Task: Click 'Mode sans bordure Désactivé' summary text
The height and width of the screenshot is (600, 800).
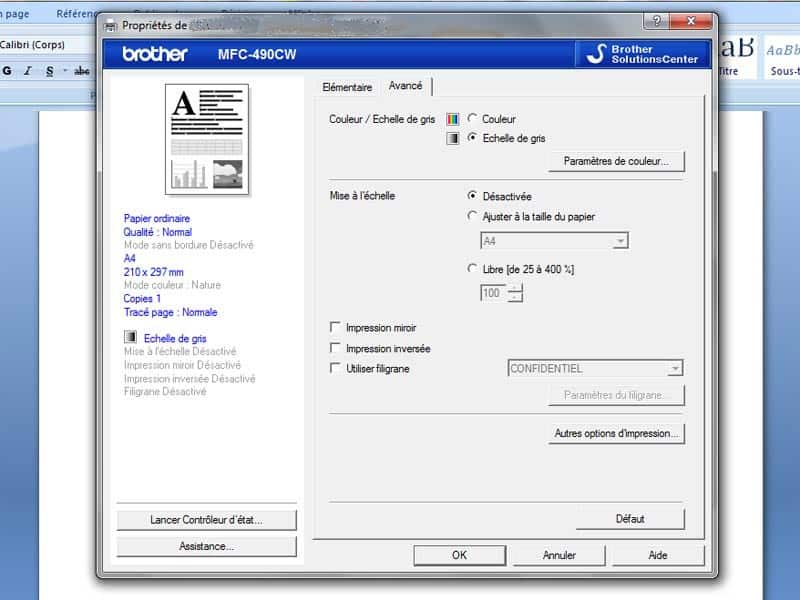Action: [189, 245]
